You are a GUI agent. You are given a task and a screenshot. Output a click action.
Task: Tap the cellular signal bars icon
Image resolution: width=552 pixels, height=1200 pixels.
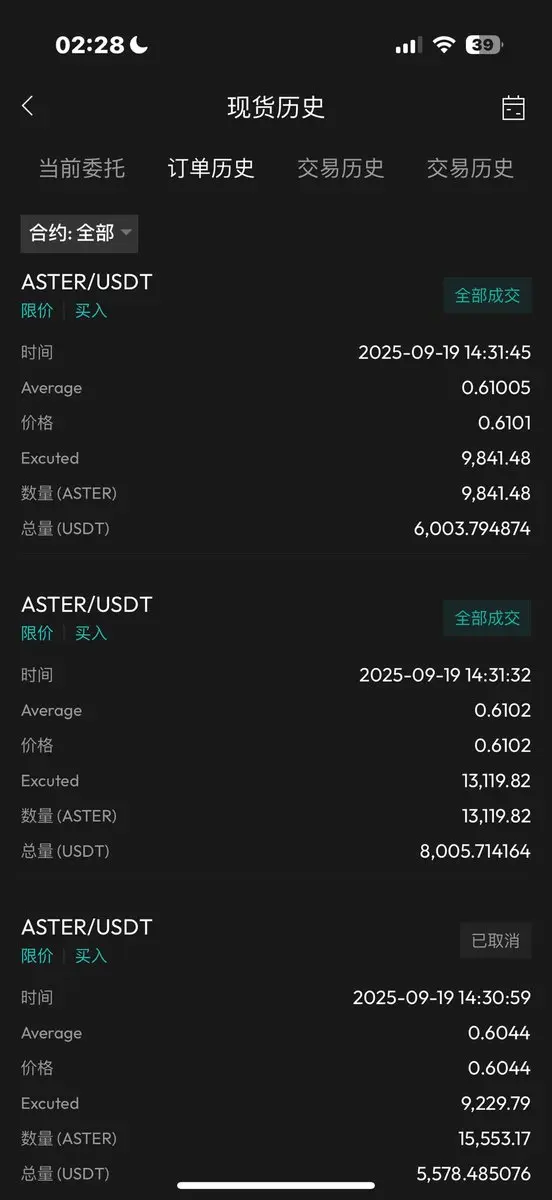[408, 45]
